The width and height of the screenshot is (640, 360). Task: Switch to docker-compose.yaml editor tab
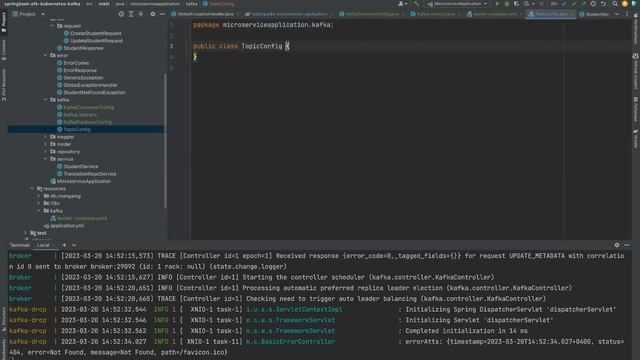click(x=494, y=14)
